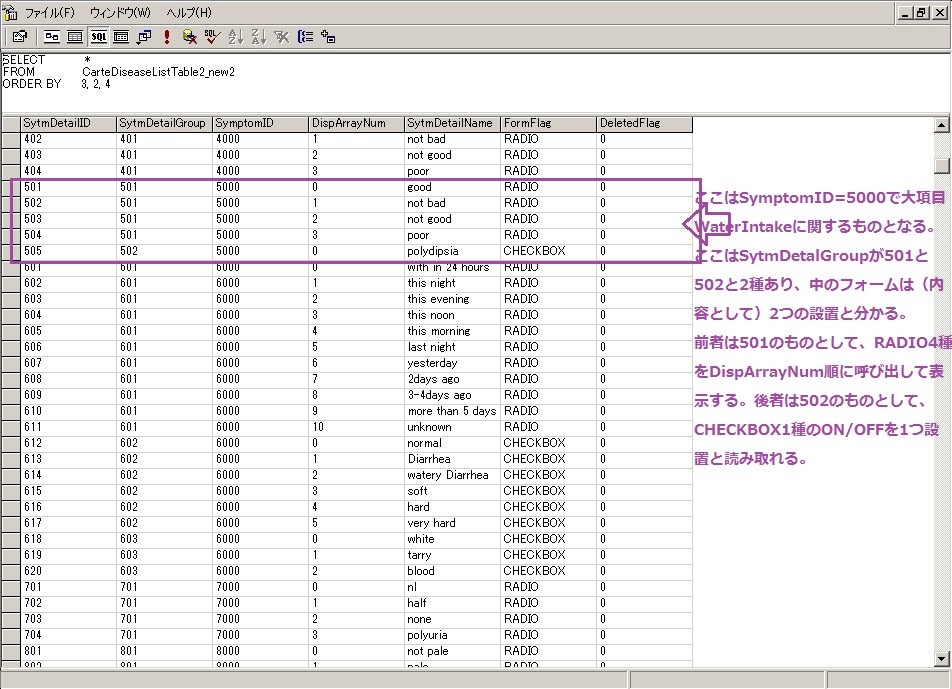The height and width of the screenshot is (689, 952).
Task: Click the Add Table icon
Action: pyautogui.click(x=329, y=37)
